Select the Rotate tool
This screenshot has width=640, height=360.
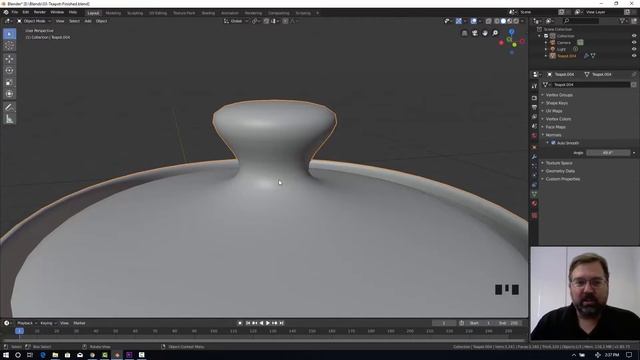(9, 71)
